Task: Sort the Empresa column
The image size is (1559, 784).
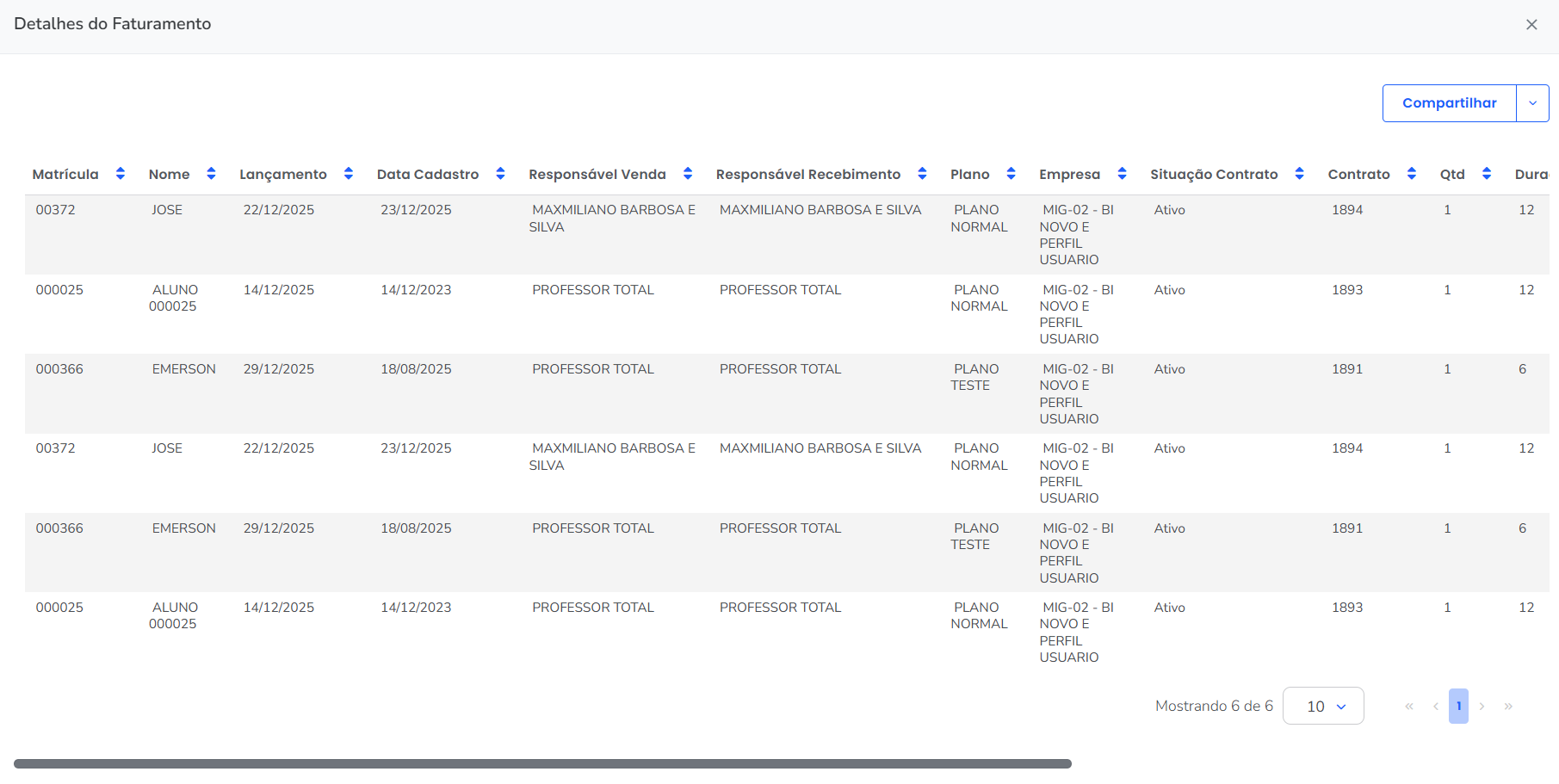Action: pyautogui.click(x=1122, y=174)
